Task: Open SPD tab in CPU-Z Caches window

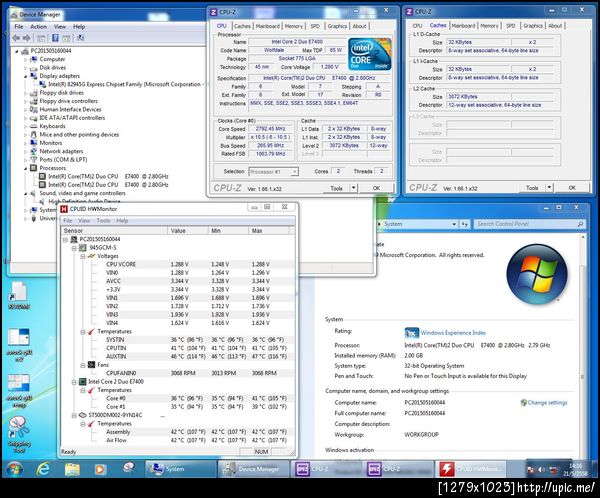Action: point(510,26)
